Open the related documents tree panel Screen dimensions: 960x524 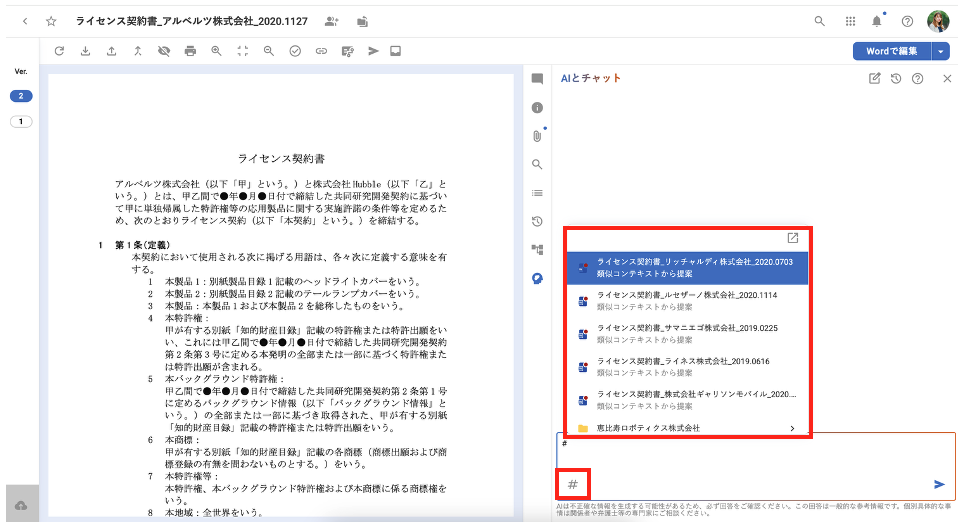(537, 250)
